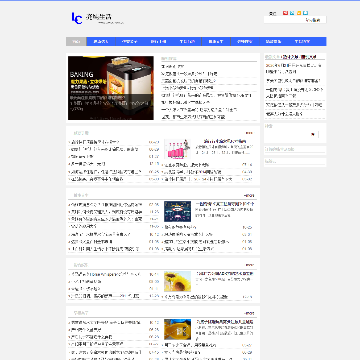Image resolution: width=360 pixels, height=360 pixels.
Task: Open the yellow object article thumbnail
Action: [177, 329]
